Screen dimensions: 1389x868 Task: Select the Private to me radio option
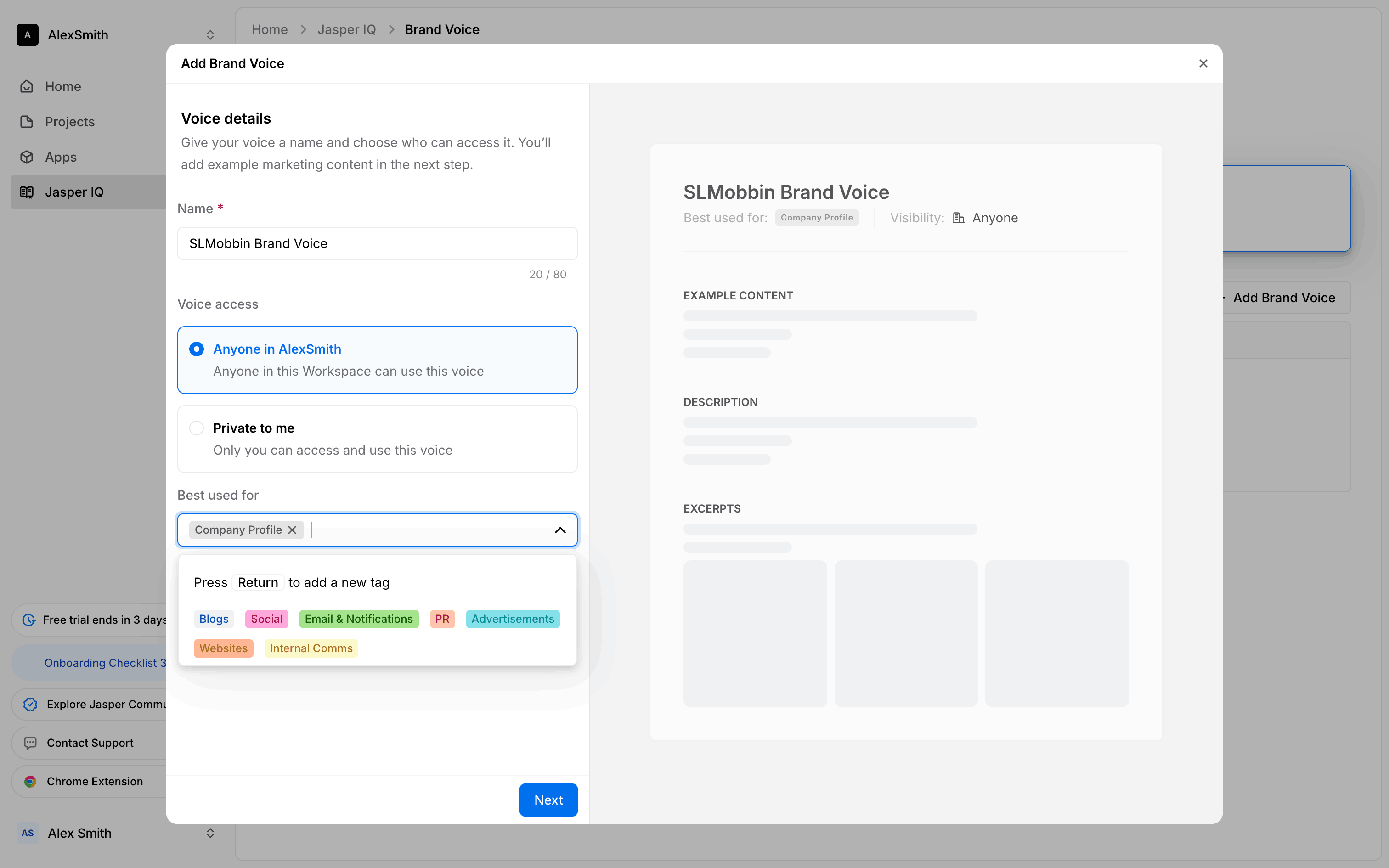click(x=196, y=428)
